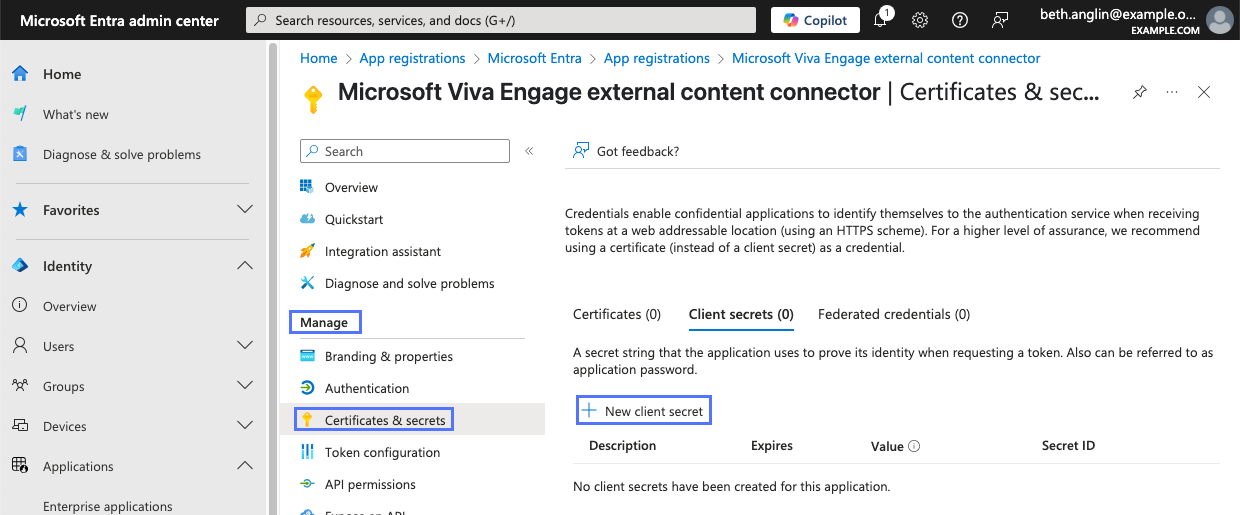This screenshot has height=515, width=1240.
Task: Click the Diagnose and solve problems wrench icon
Action: click(307, 283)
